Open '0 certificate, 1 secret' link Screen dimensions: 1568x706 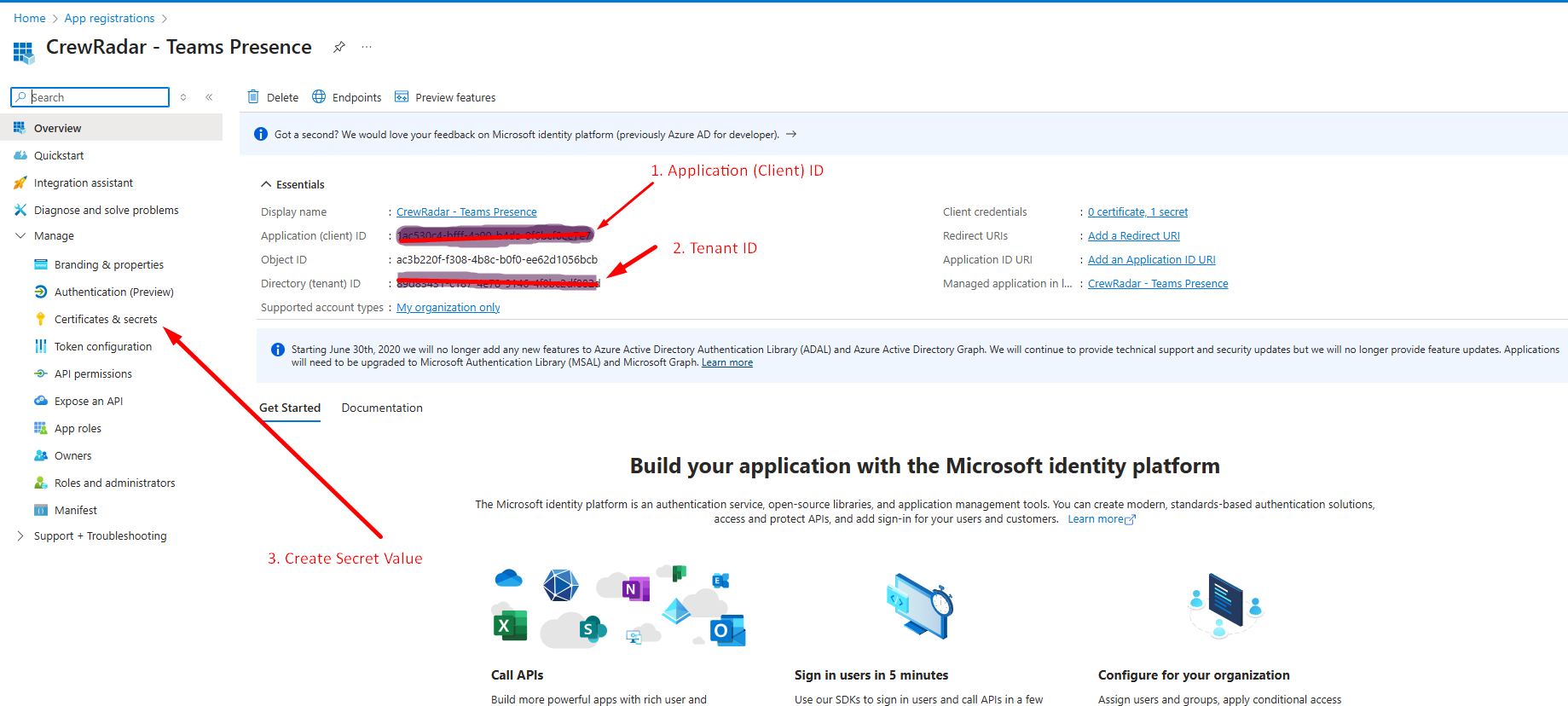1137,211
